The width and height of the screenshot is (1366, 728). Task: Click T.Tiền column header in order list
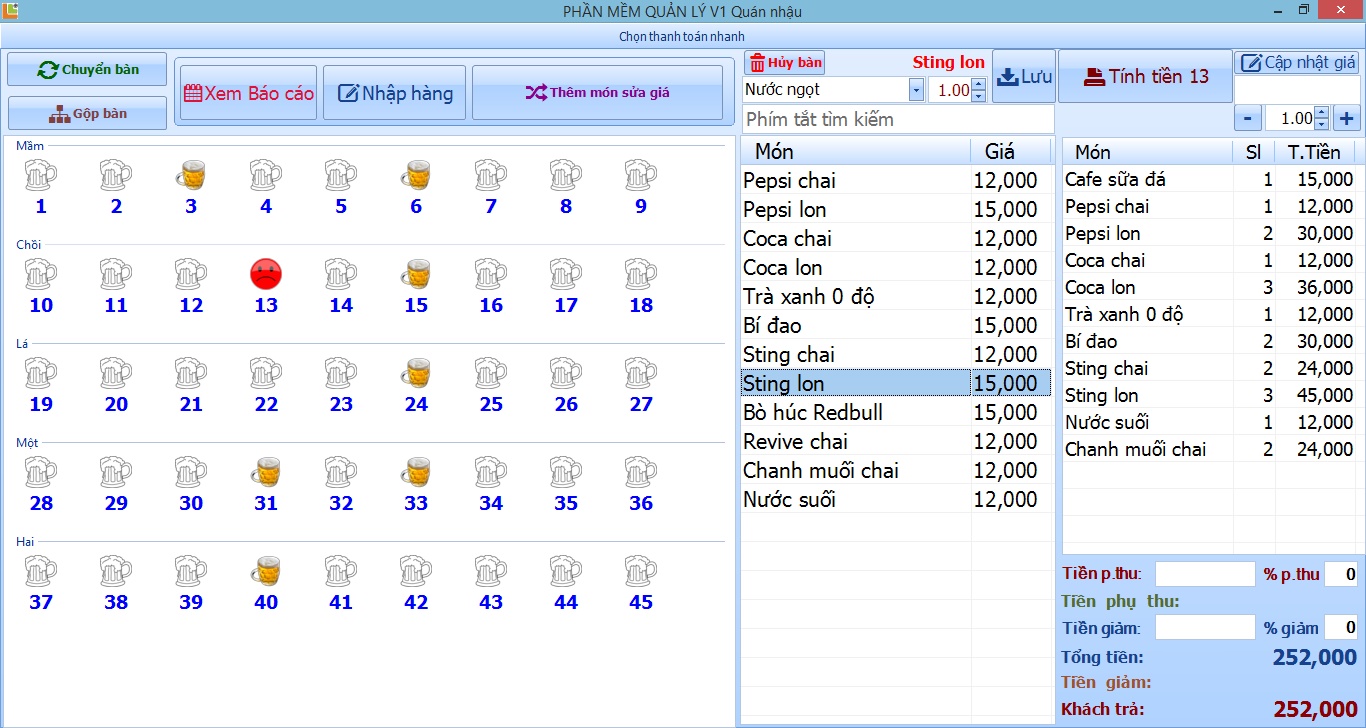tap(1315, 152)
